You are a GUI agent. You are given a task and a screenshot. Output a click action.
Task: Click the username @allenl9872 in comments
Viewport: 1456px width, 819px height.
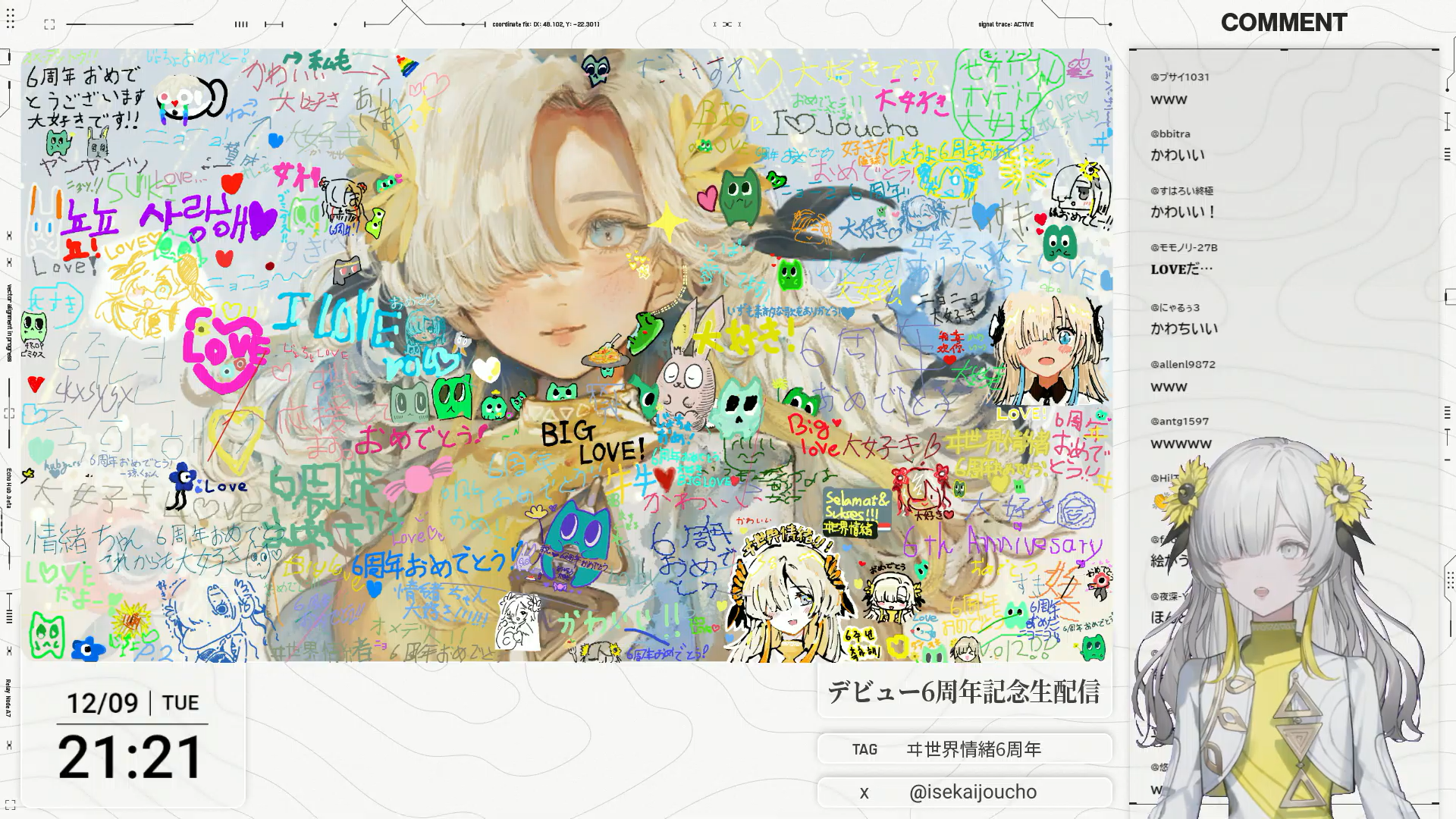pos(1182,365)
